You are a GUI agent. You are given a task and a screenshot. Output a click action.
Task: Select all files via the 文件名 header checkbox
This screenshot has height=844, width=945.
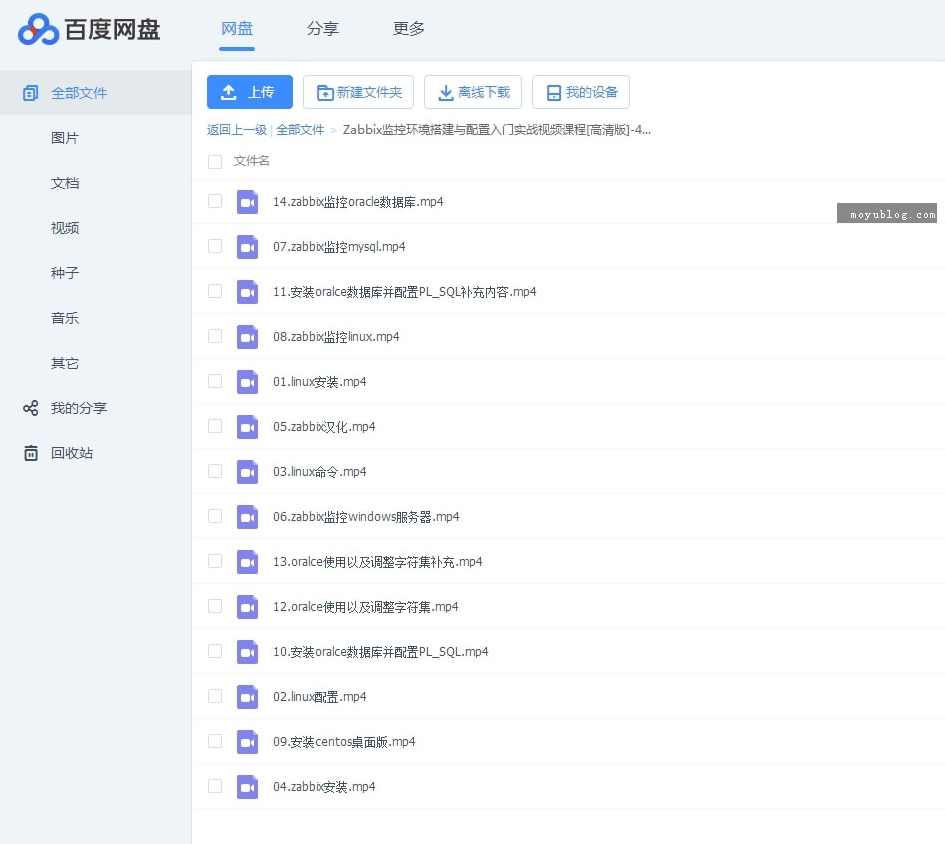(x=214, y=161)
